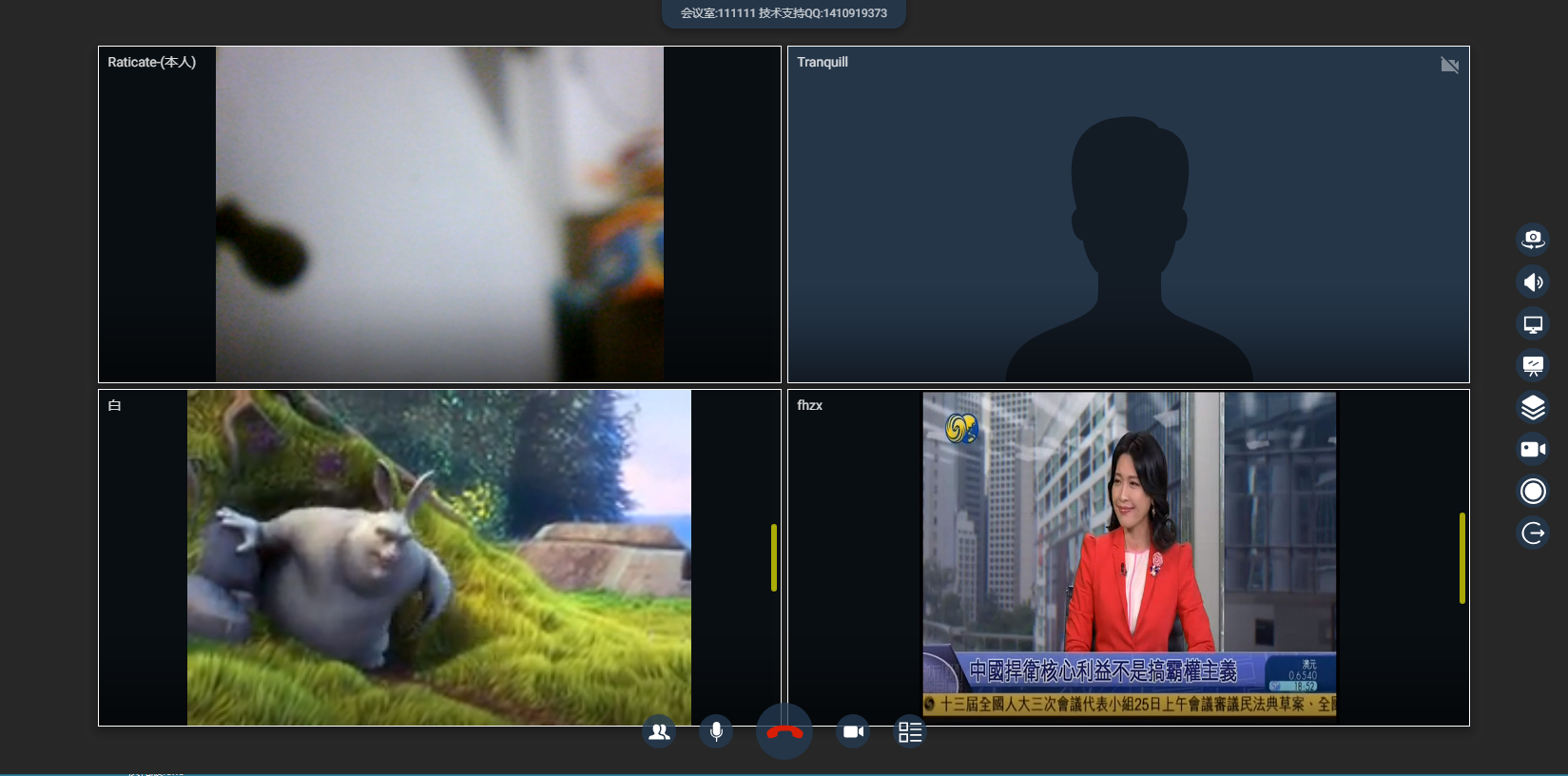1568x776 pixels.
Task: Start screen sharing with the monitor icon
Action: pyautogui.click(x=1532, y=324)
